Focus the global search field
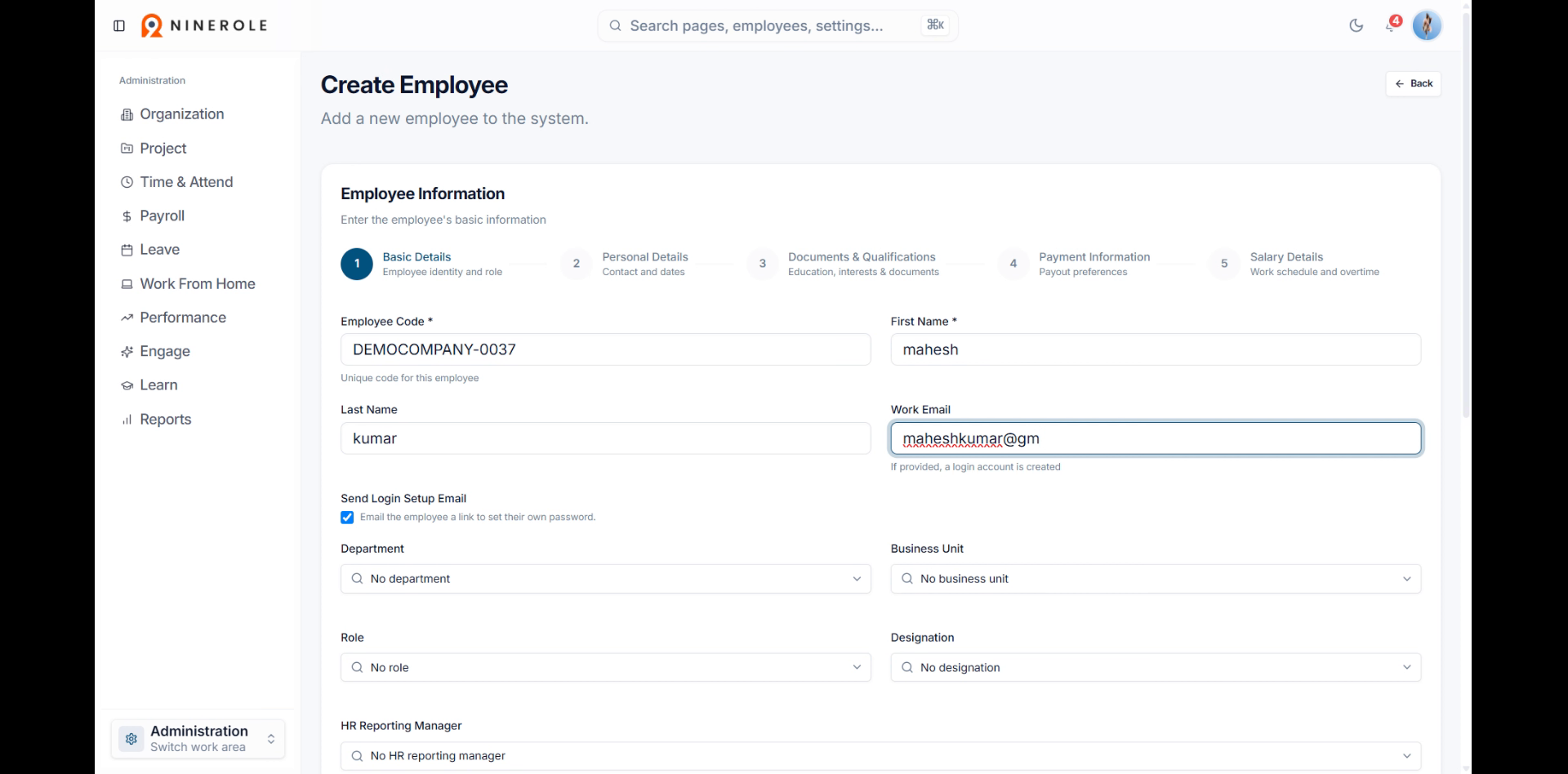This screenshot has height=774, width=1568. (x=777, y=26)
